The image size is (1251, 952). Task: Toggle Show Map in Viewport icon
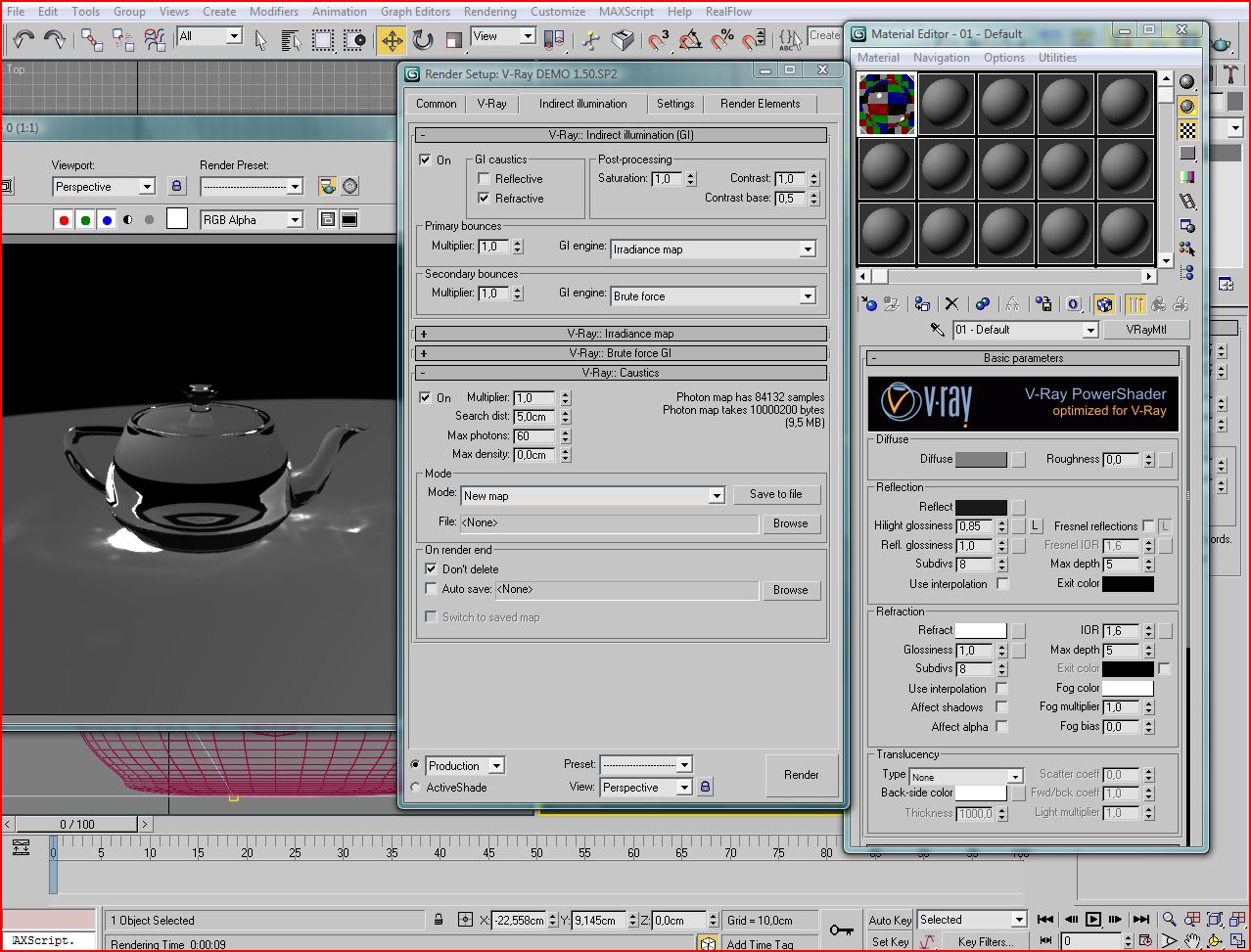point(1104,304)
